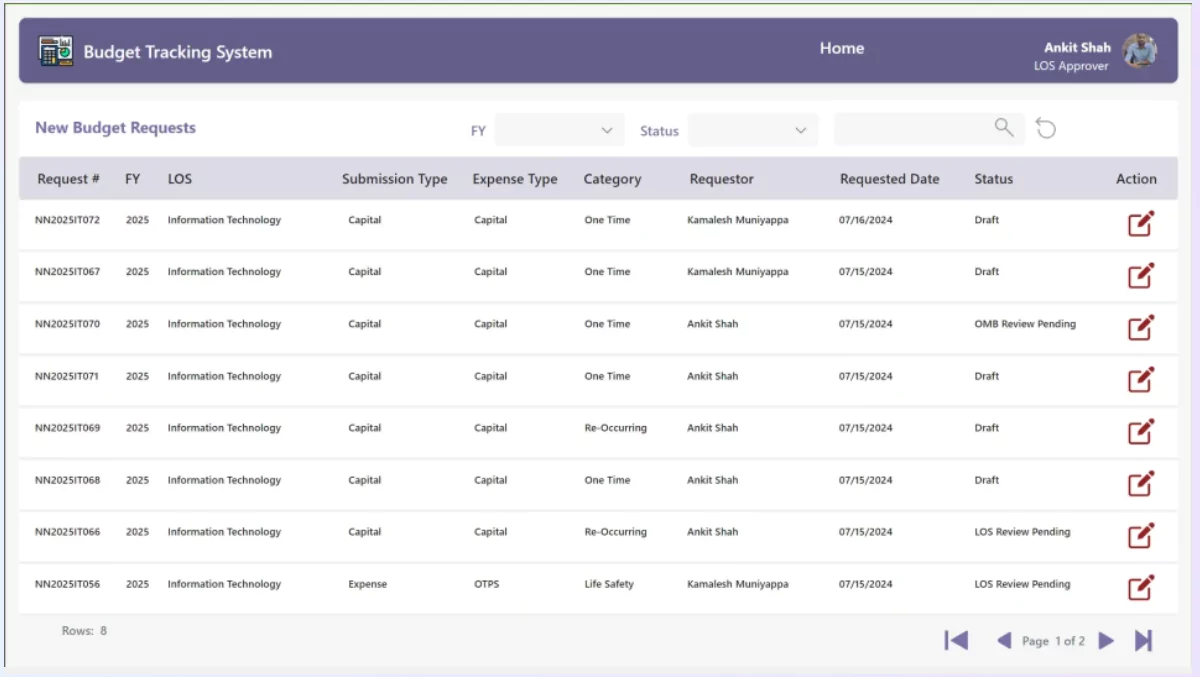Open edit action for NN2025IT067 row
Screen dimensions: 1200x677
point(1141,275)
